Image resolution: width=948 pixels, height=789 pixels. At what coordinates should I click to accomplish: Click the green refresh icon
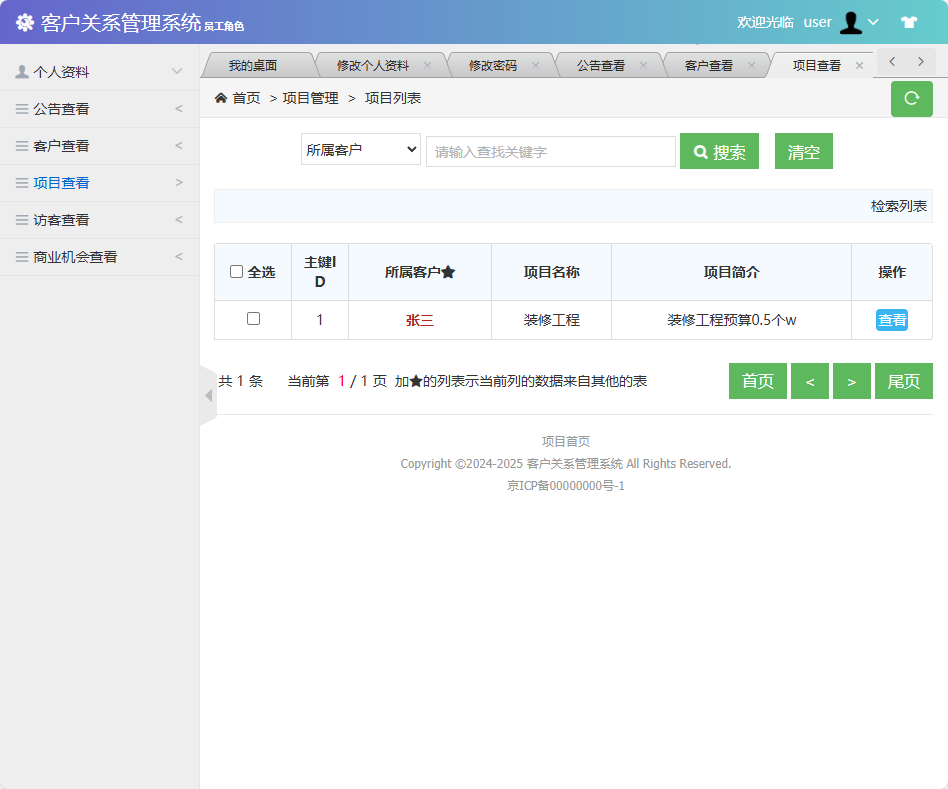point(911,99)
